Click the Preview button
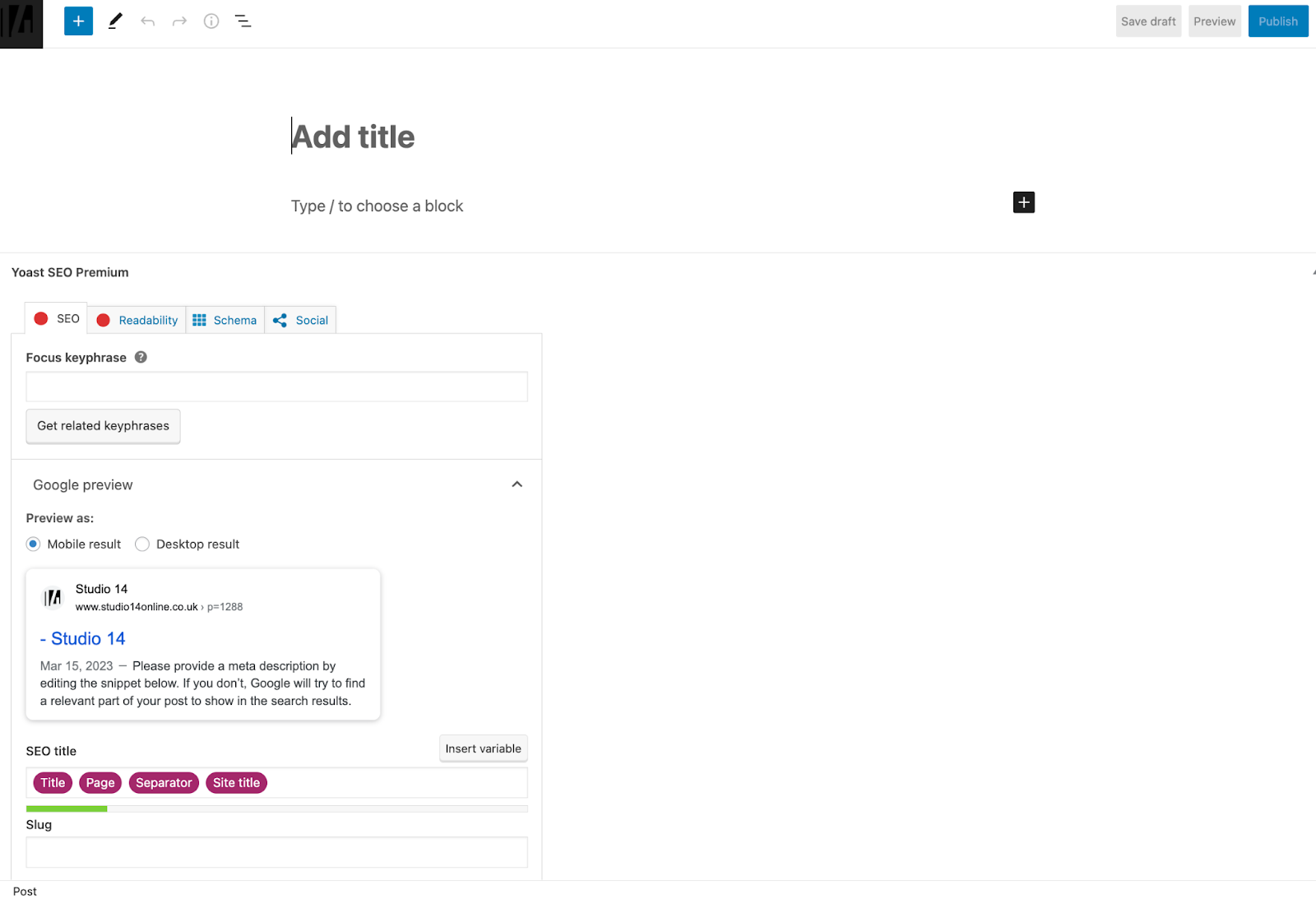The width and height of the screenshot is (1316, 899). (x=1214, y=21)
